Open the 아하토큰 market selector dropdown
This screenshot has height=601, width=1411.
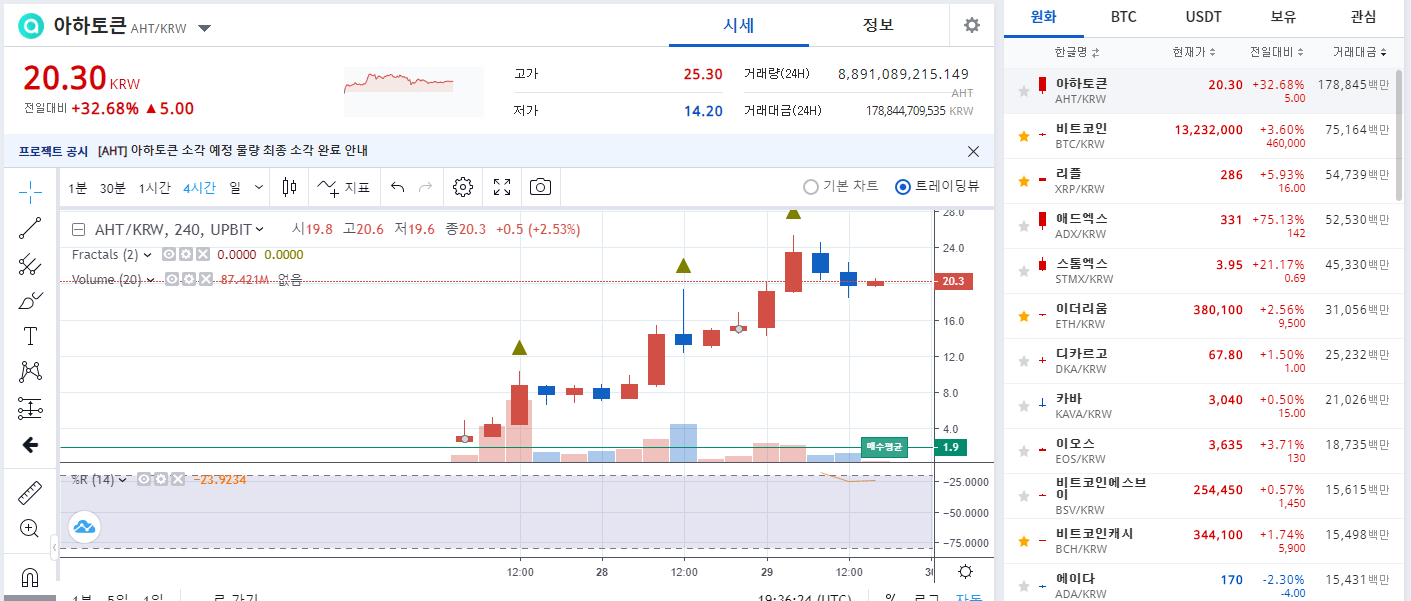pos(205,28)
